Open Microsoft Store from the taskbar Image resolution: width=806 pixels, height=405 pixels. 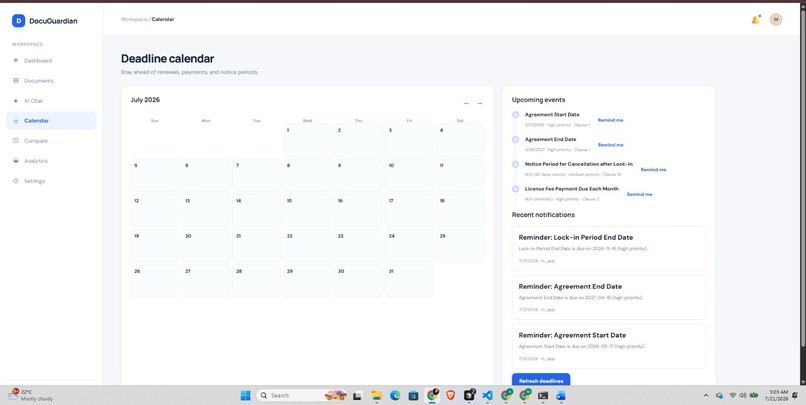(x=413, y=395)
